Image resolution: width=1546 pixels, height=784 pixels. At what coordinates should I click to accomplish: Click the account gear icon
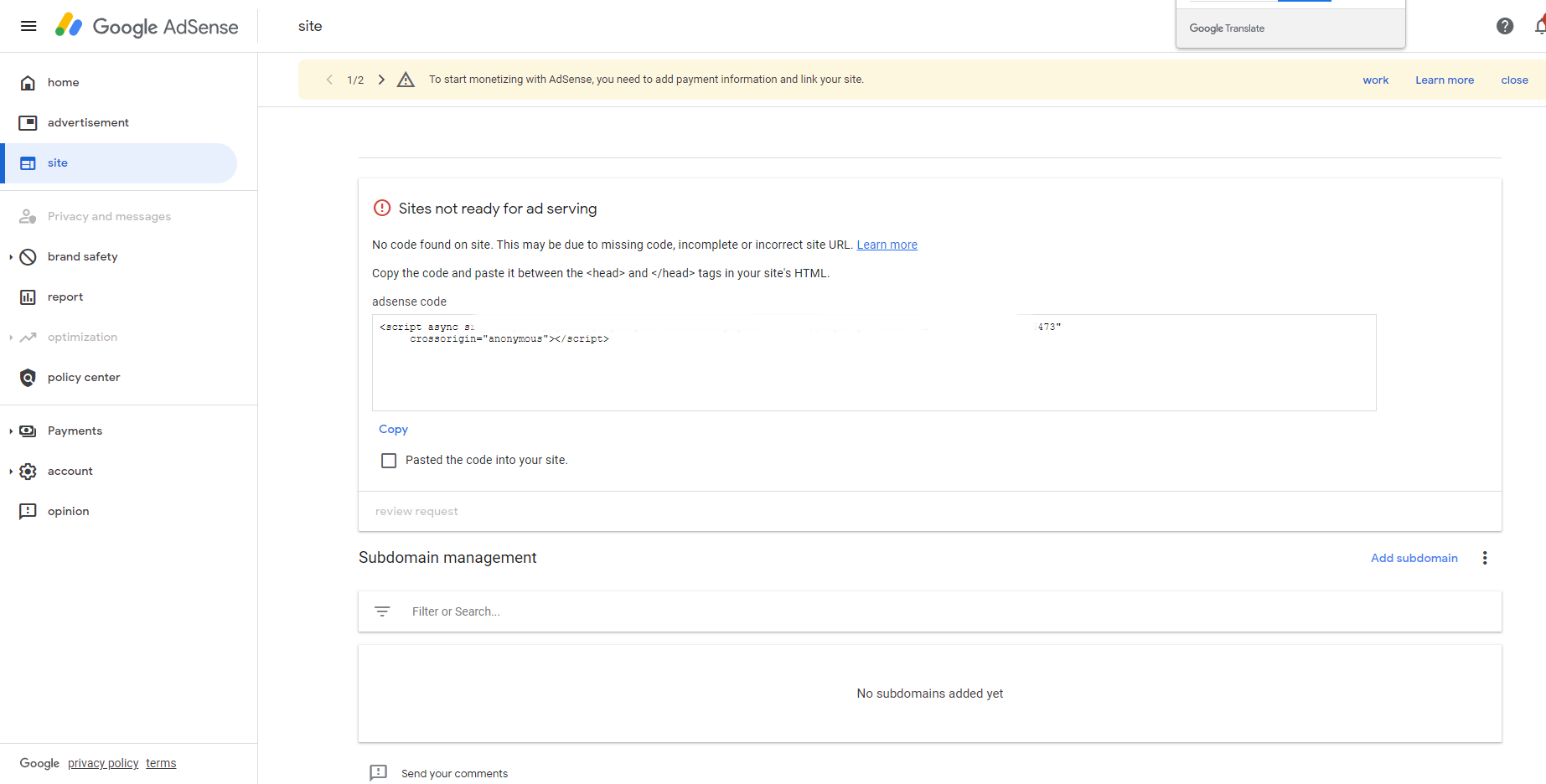28,471
